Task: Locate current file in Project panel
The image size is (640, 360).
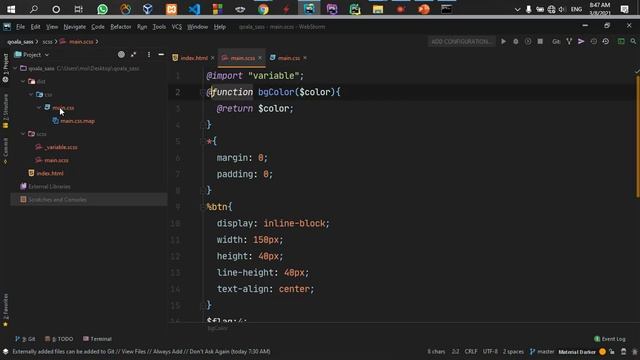Action: (x=121, y=54)
